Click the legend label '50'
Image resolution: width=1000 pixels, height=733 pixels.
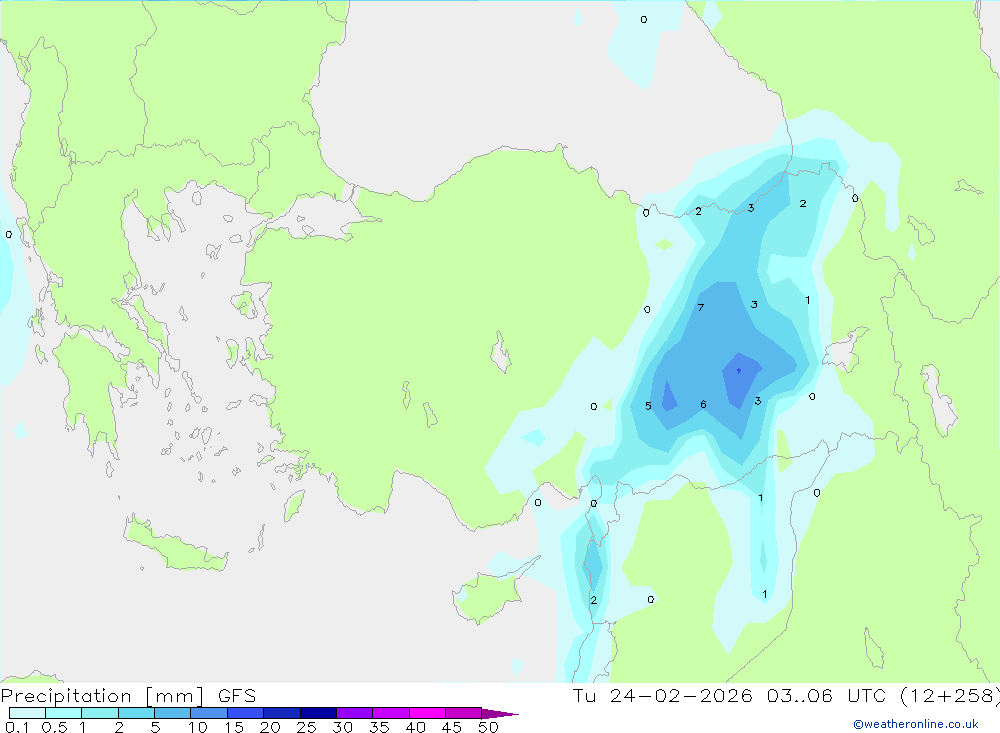pyautogui.click(x=489, y=727)
